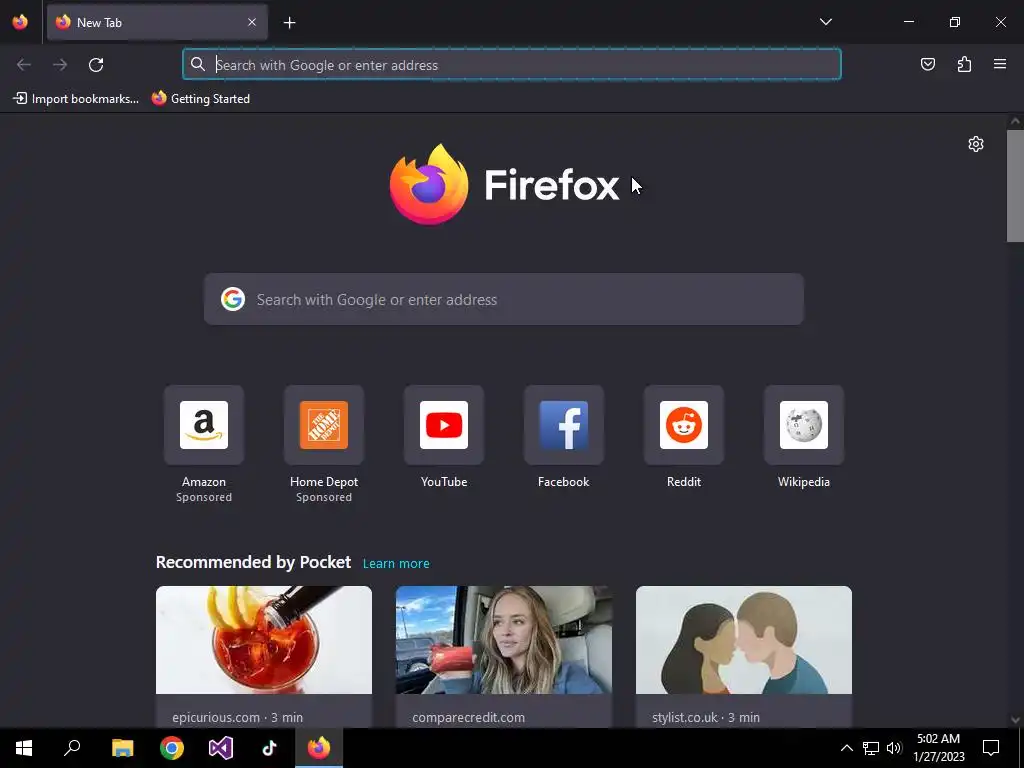Open the Extensions puzzle icon
Screen dimensions: 1024x768
[x=964, y=64]
